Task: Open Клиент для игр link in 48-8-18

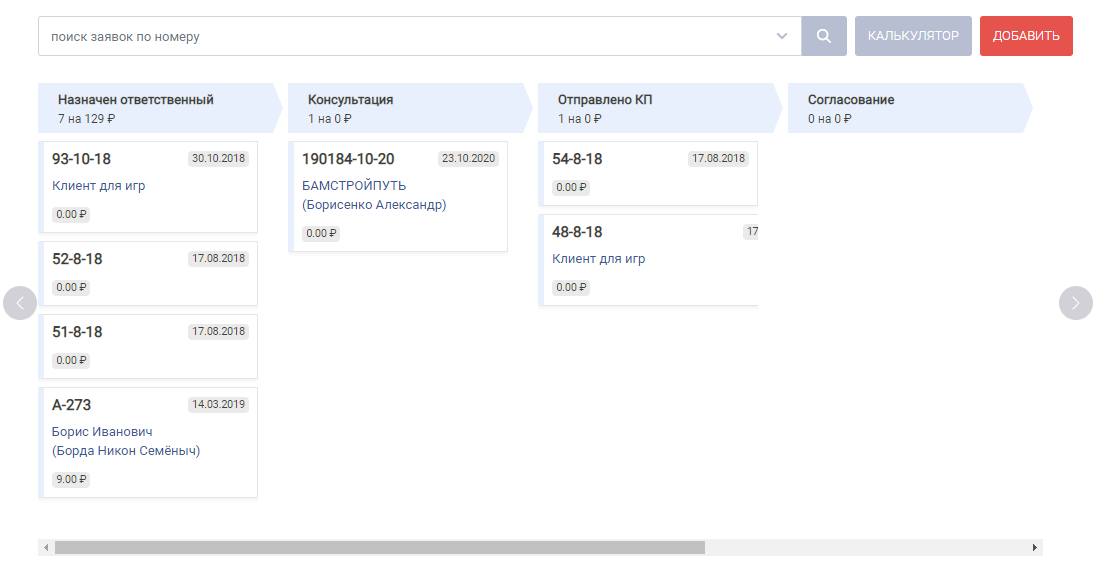Action: 598,259
